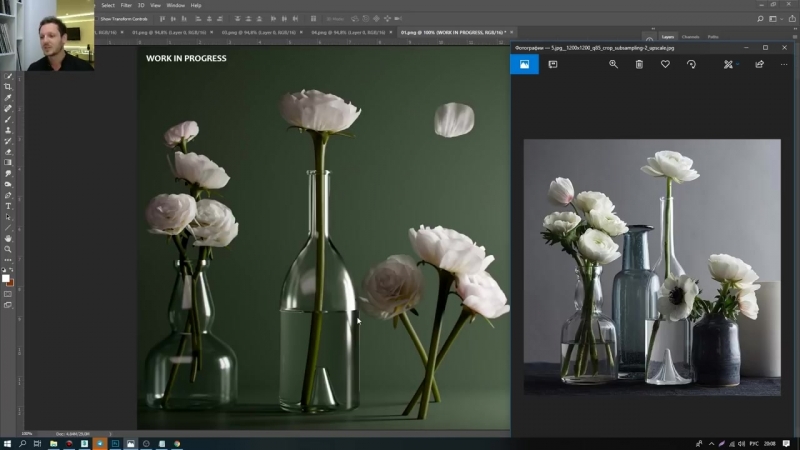Reset to default foreground/background colors
This screenshot has width=800, height=450.
[4, 269]
